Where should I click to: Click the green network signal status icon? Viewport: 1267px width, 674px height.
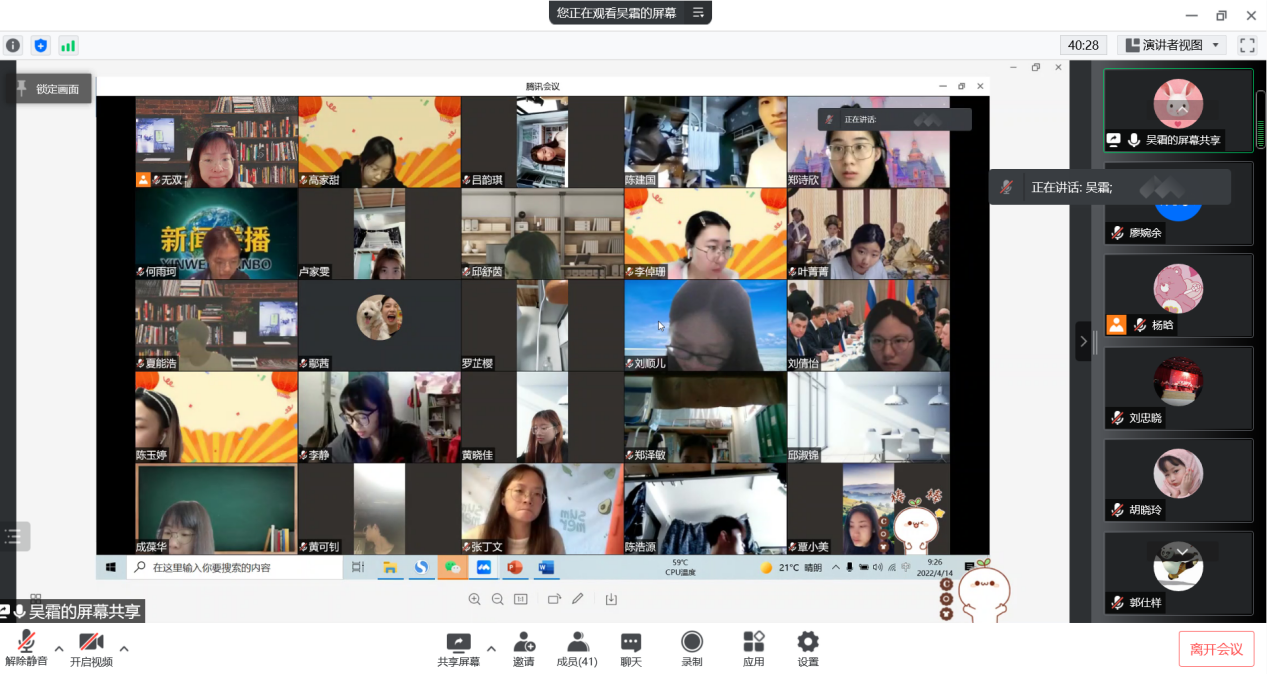[68, 45]
